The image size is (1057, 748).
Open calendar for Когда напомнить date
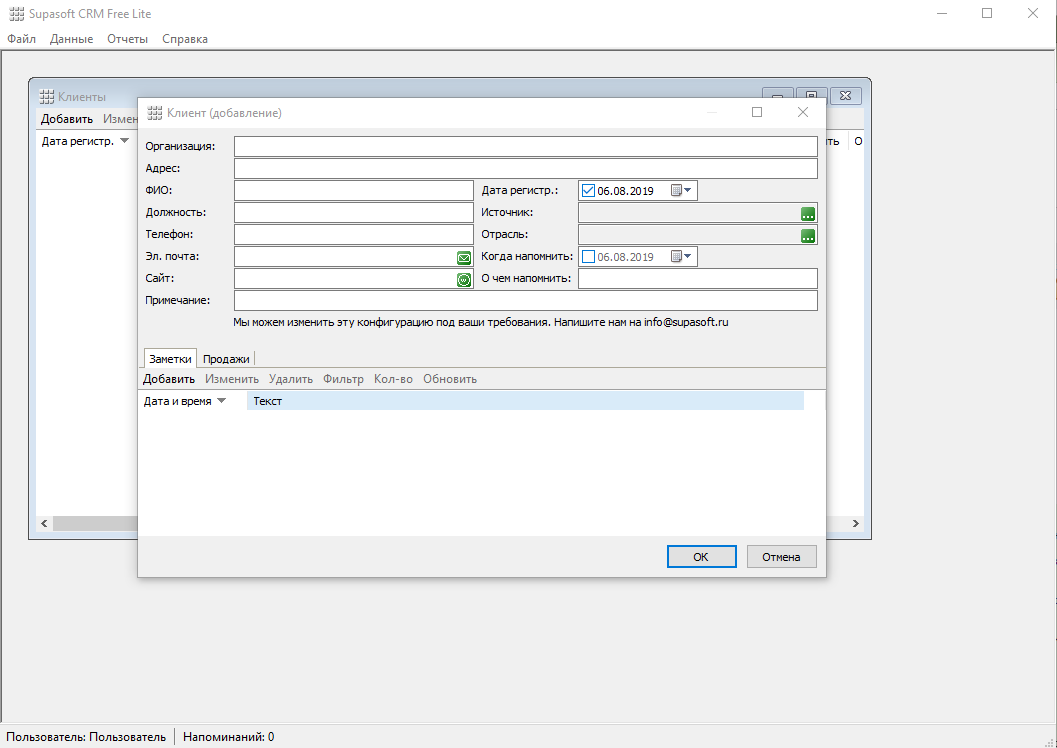pos(681,257)
